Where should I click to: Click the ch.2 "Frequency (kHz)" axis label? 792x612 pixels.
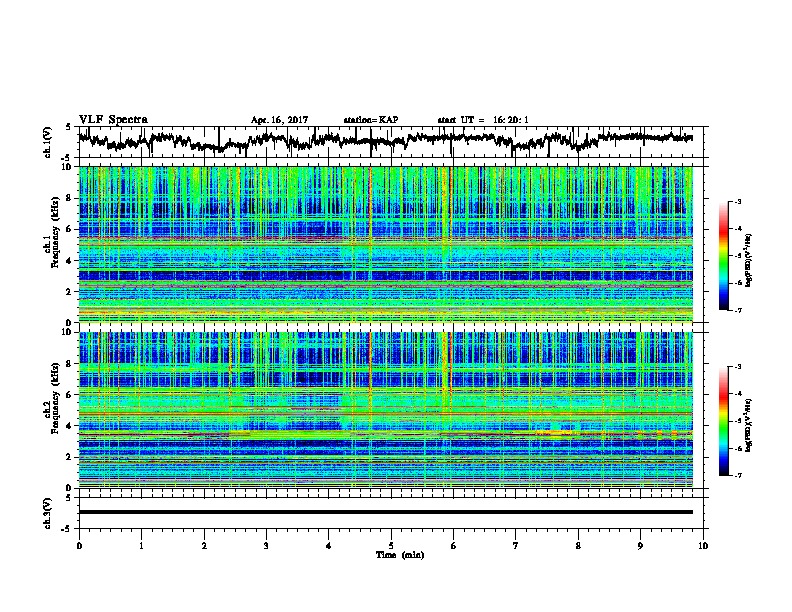pyautogui.click(x=55, y=397)
